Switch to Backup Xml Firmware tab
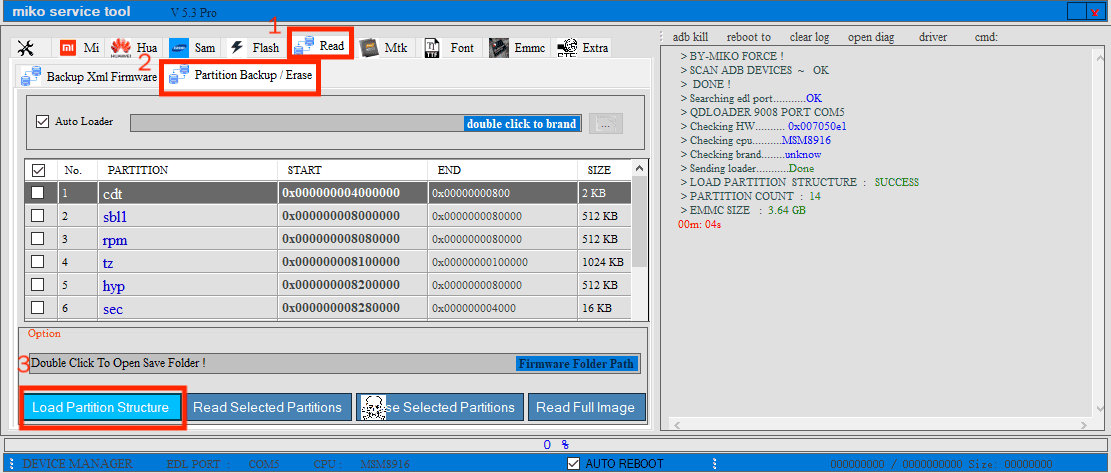This screenshot has height=473, width=1111. [88, 76]
